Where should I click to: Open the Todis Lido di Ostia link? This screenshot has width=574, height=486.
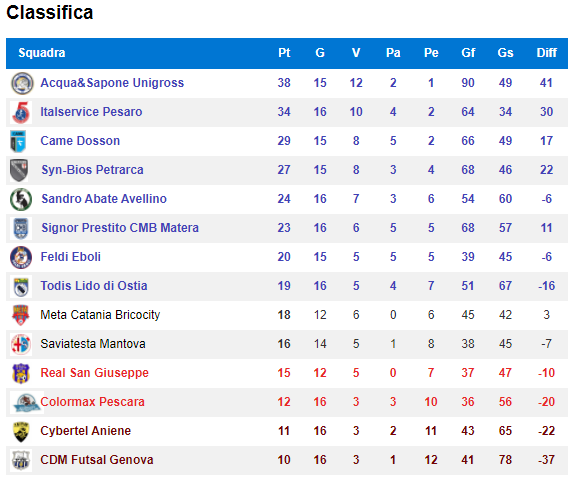(94, 285)
